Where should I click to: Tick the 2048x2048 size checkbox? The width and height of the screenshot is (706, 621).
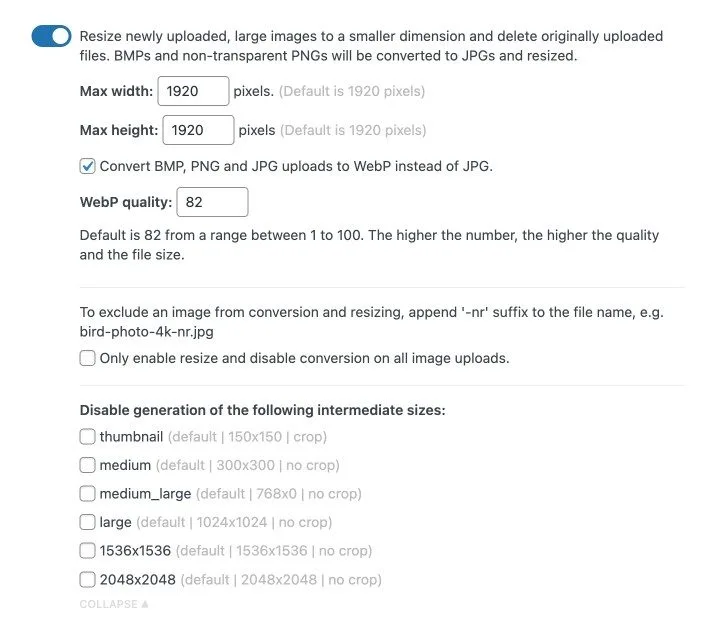tap(88, 579)
